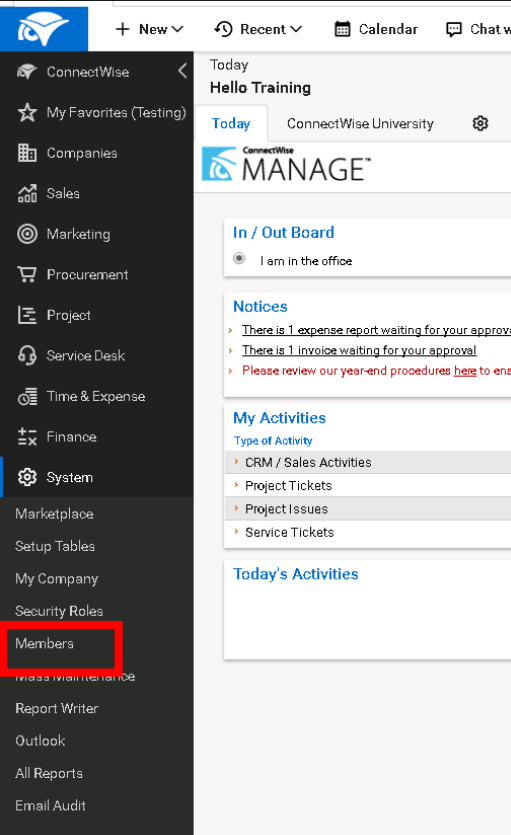Viewport: 511px width, 835px height.
Task: Expand the CRM / Sales Activities row
Action: [367, 462]
